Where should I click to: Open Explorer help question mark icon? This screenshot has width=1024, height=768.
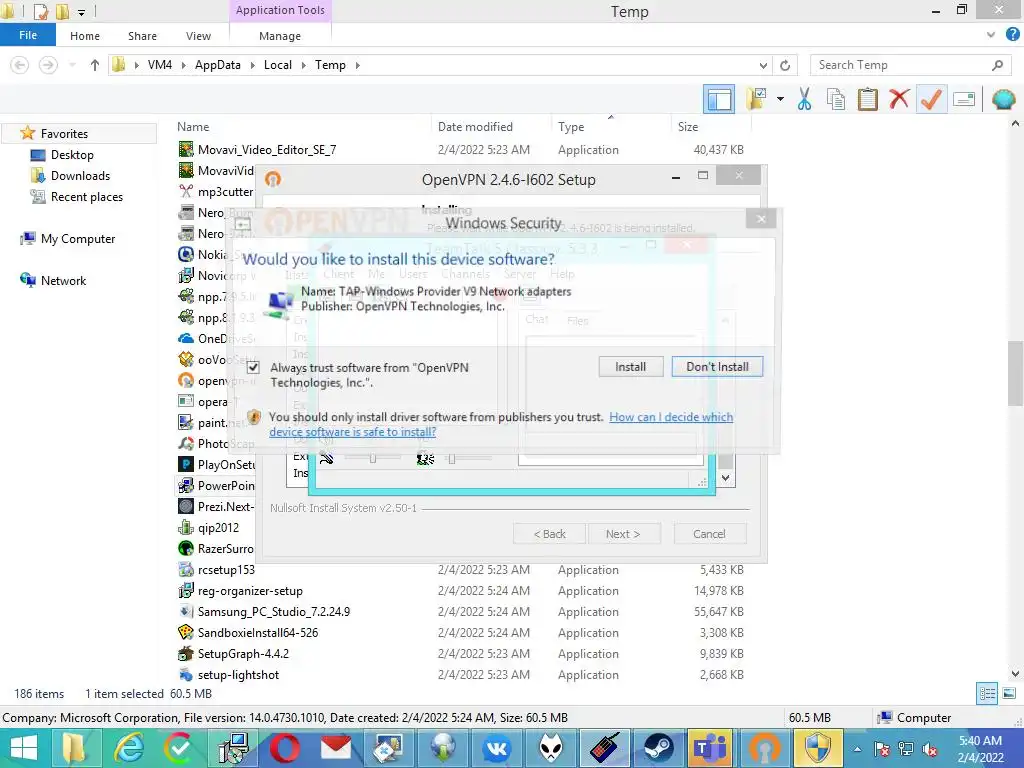[1012, 35]
